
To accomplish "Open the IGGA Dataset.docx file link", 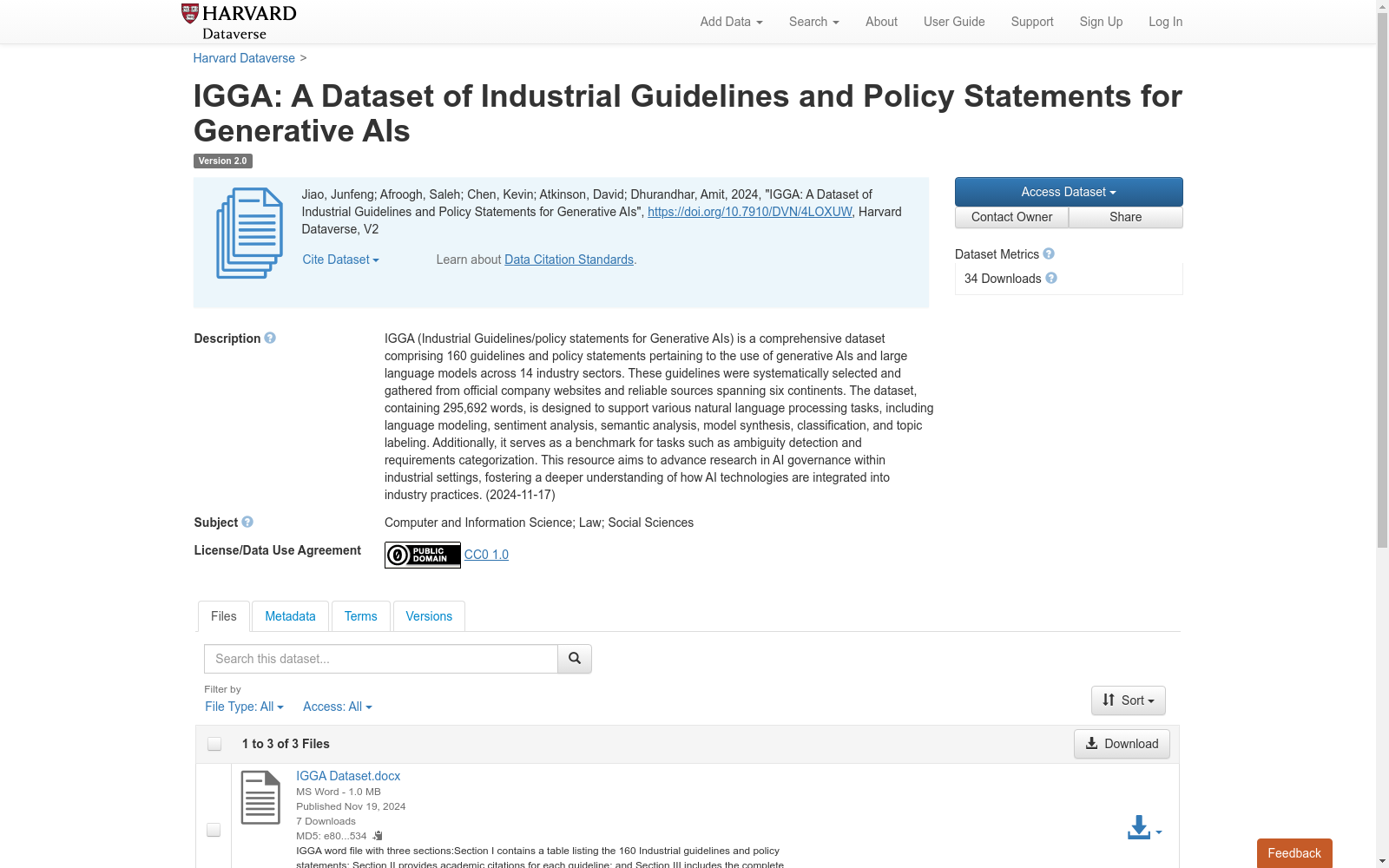I will 348,776.
